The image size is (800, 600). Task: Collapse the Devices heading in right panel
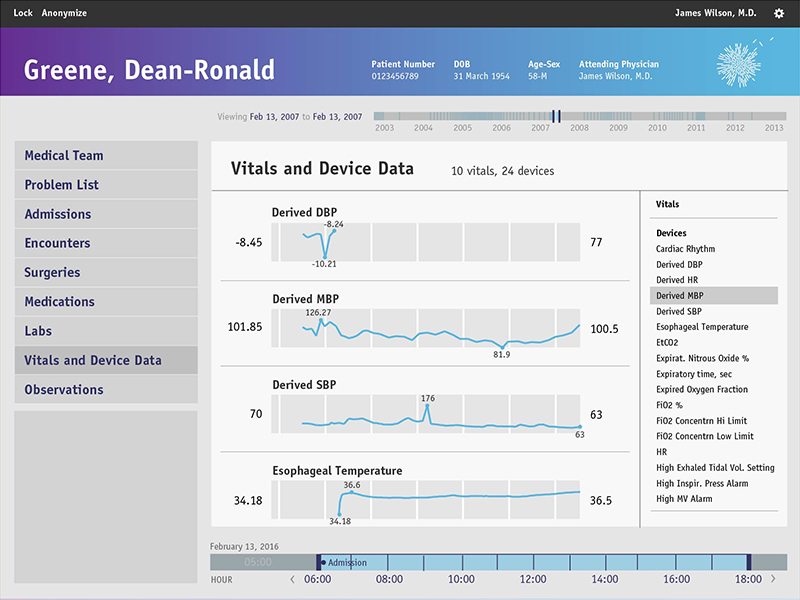[x=671, y=233]
